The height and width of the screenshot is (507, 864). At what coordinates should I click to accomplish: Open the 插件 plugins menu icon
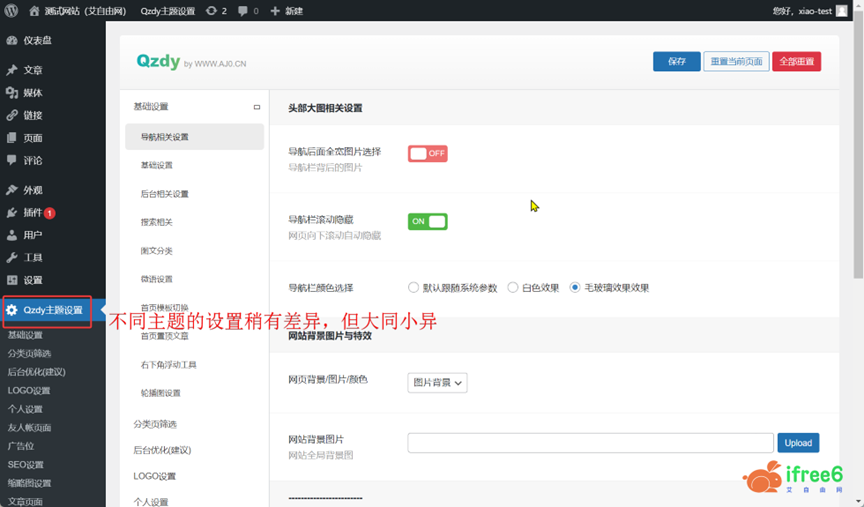(x=12, y=213)
